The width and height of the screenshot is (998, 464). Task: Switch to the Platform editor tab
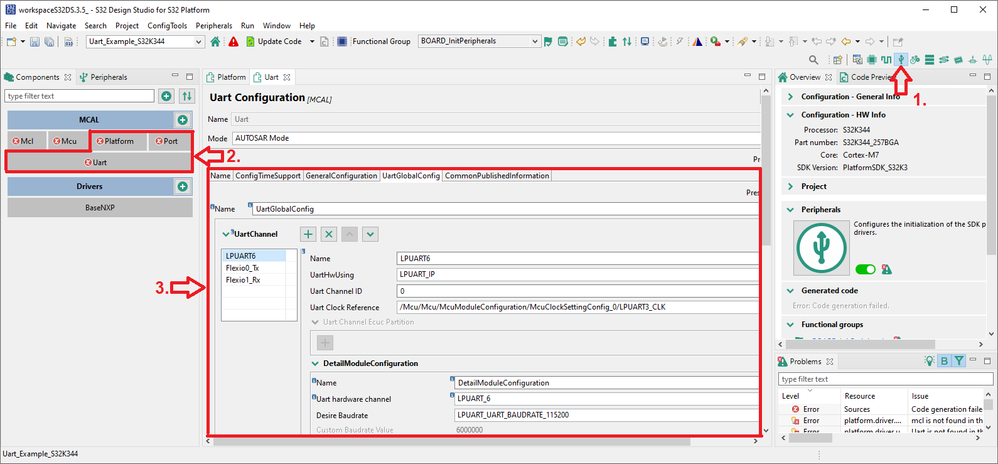pyautogui.click(x=226, y=77)
